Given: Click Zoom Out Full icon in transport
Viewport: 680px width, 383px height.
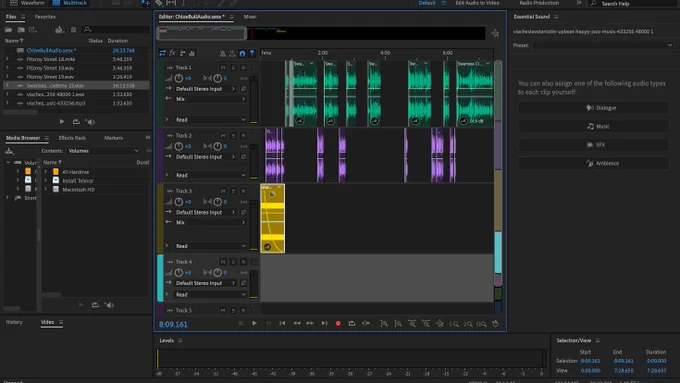Looking at the screenshot, I should coord(440,324).
